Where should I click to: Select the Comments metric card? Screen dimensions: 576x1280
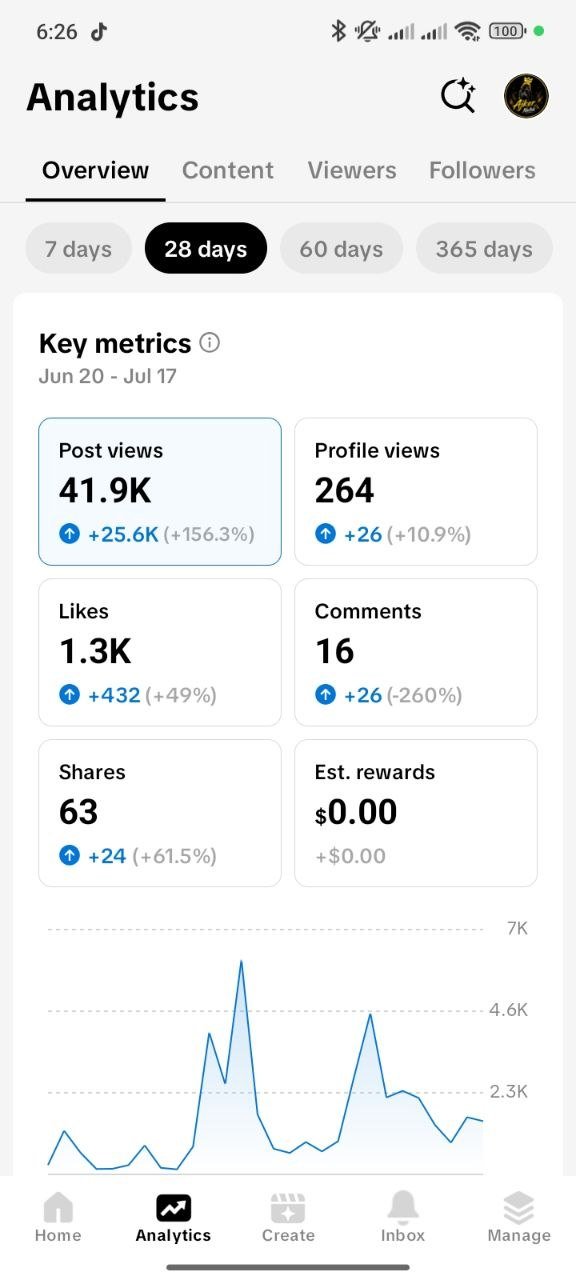click(416, 652)
